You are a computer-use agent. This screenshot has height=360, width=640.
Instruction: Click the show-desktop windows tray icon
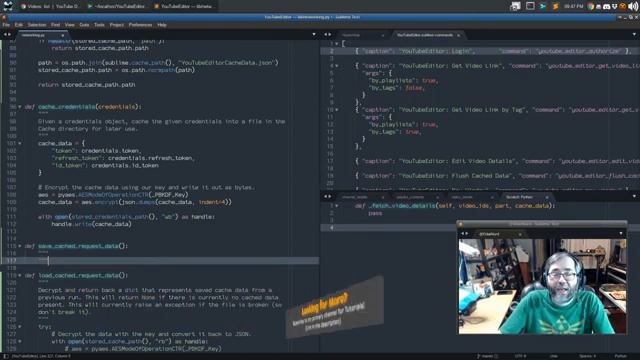point(515,6)
